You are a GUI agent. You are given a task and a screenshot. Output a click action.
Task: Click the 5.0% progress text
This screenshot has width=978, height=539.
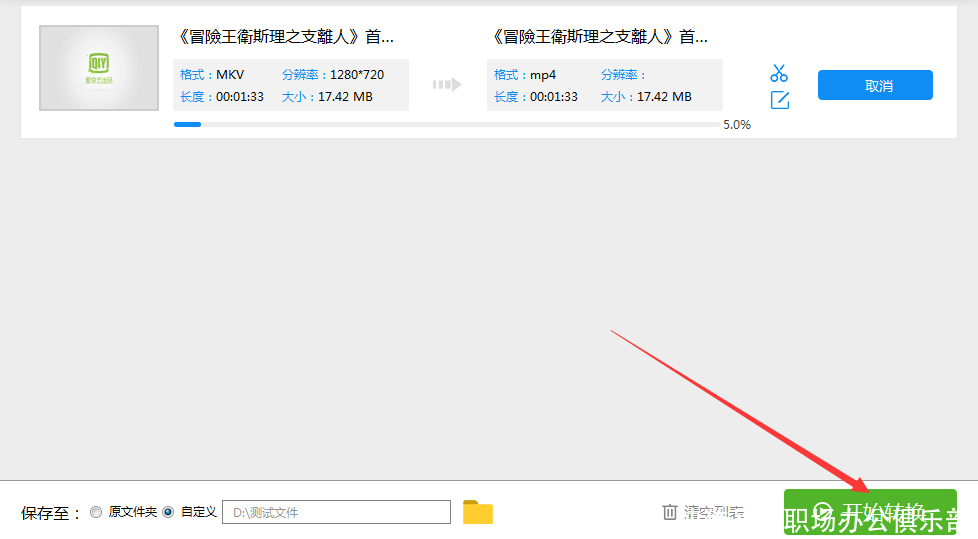click(x=737, y=125)
